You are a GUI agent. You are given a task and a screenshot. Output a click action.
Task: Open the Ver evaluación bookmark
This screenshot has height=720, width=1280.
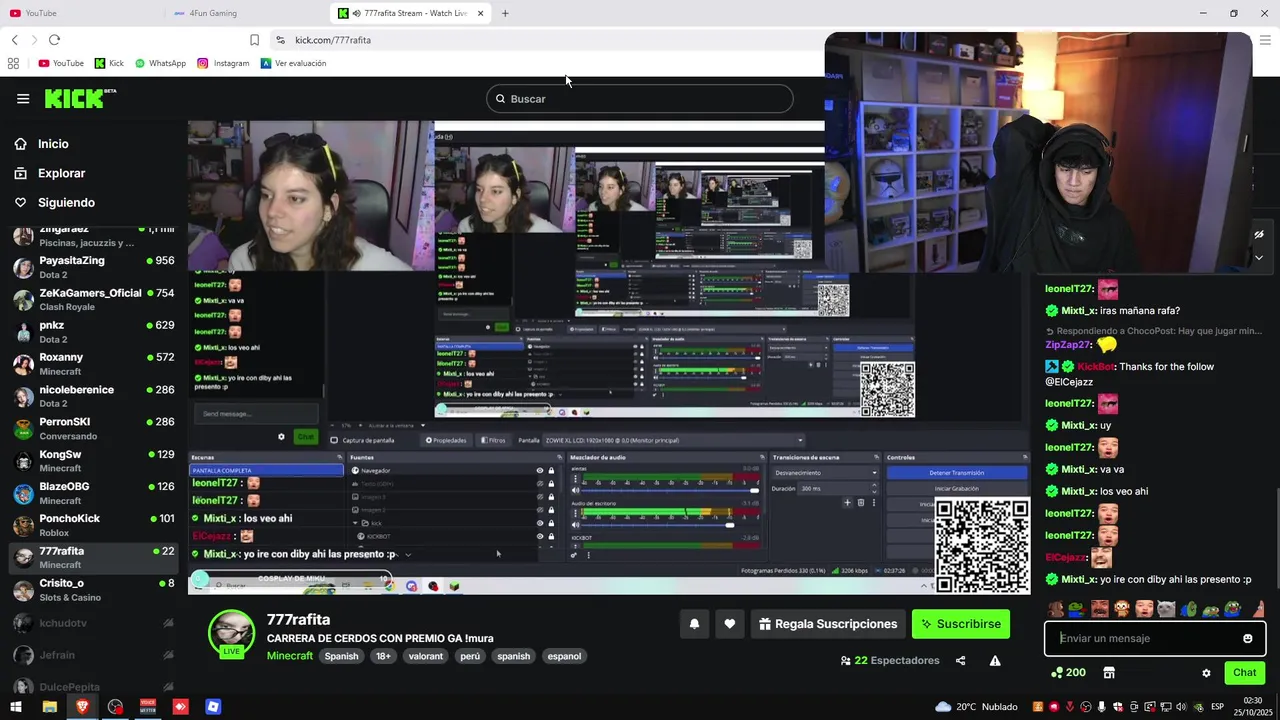pyautogui.click(x=293, y=63)
